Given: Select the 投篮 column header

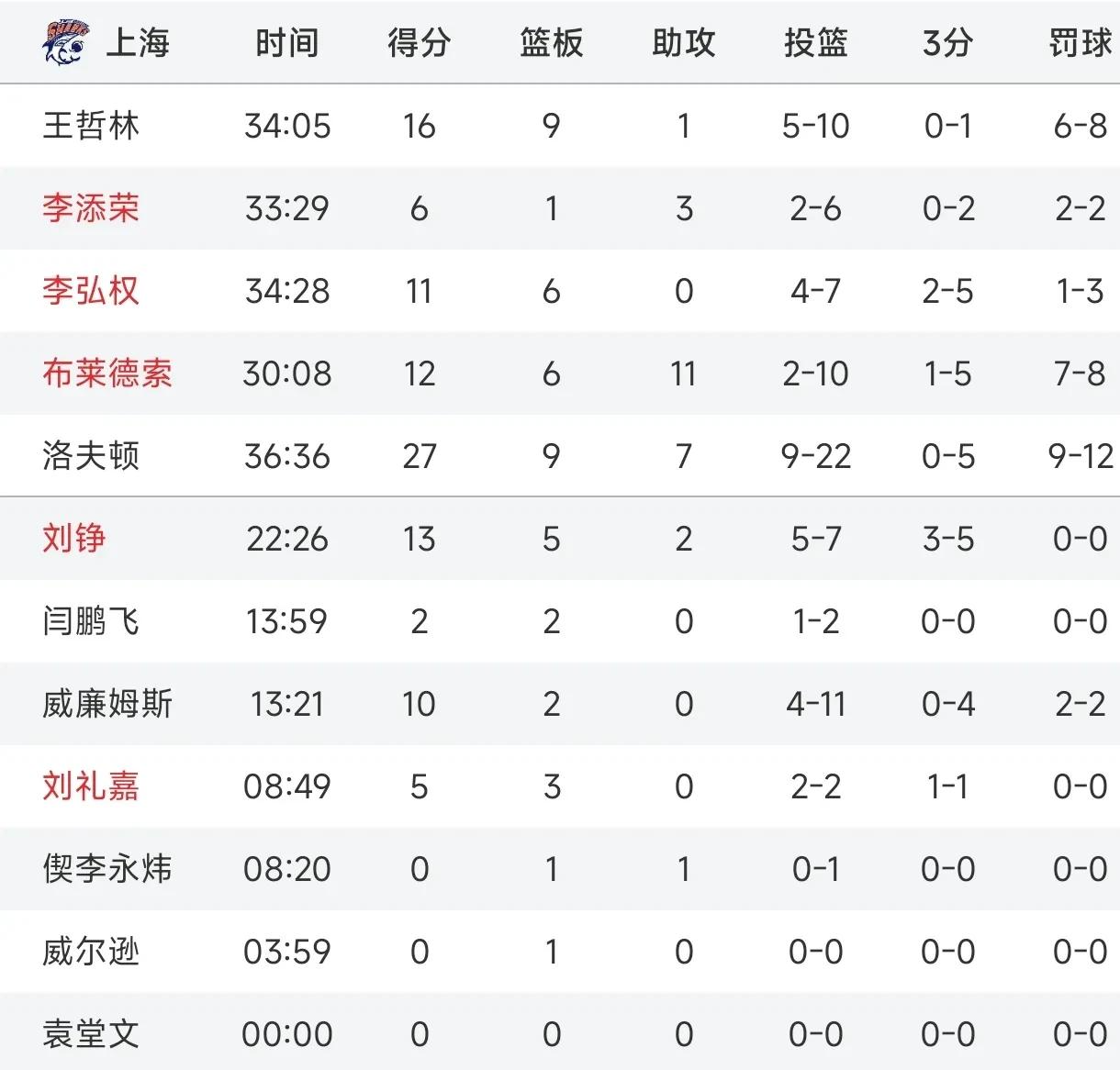Looking at the screenshot, I should pyautogui.click(x=815, y=43).
